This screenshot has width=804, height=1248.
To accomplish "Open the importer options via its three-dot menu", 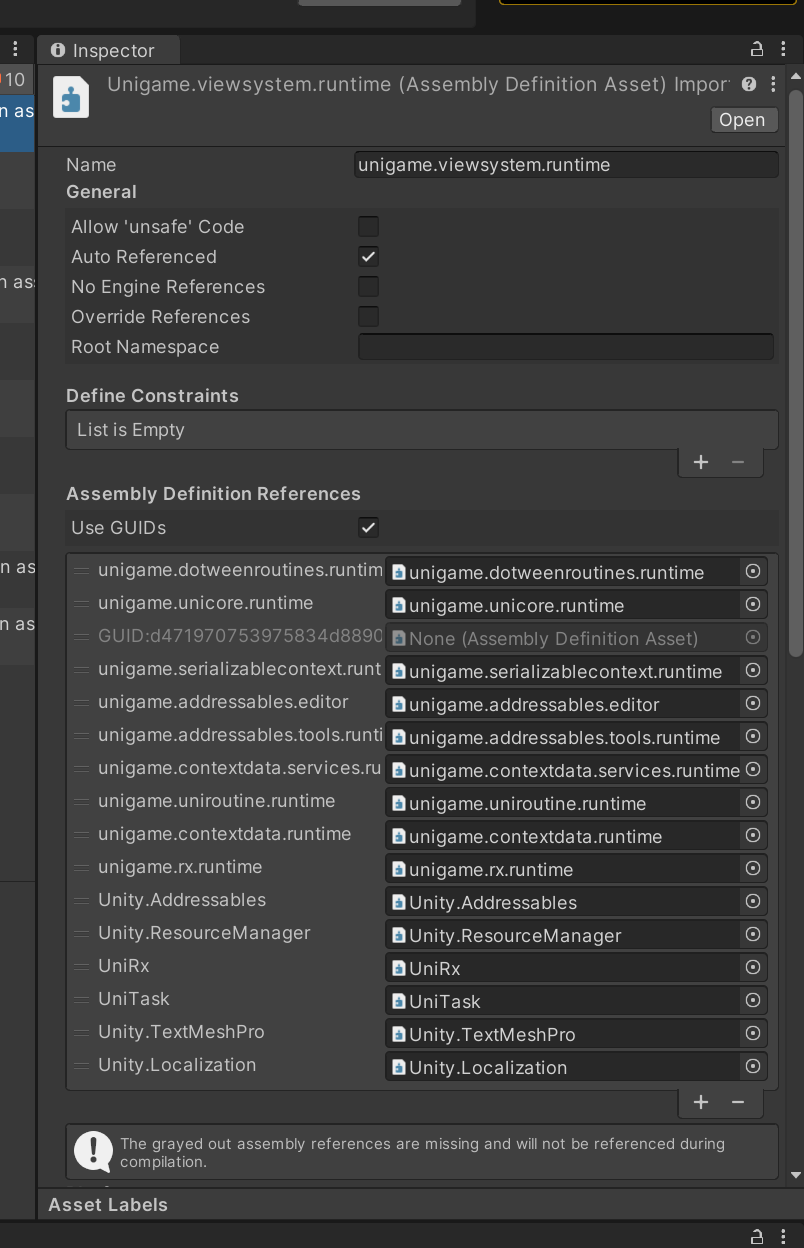I will [x=772, y=85].
